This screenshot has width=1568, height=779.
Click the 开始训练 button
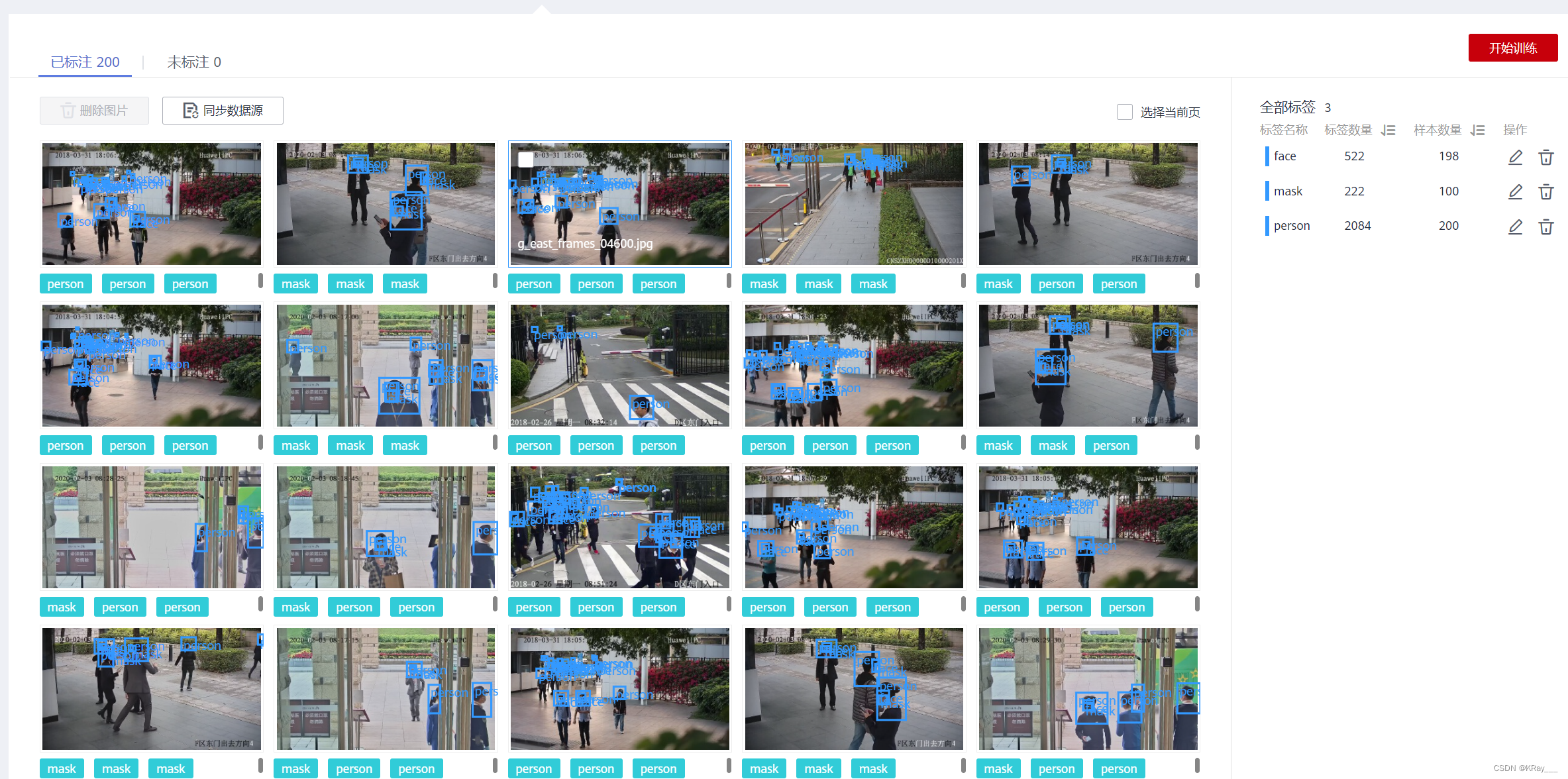1512,48
